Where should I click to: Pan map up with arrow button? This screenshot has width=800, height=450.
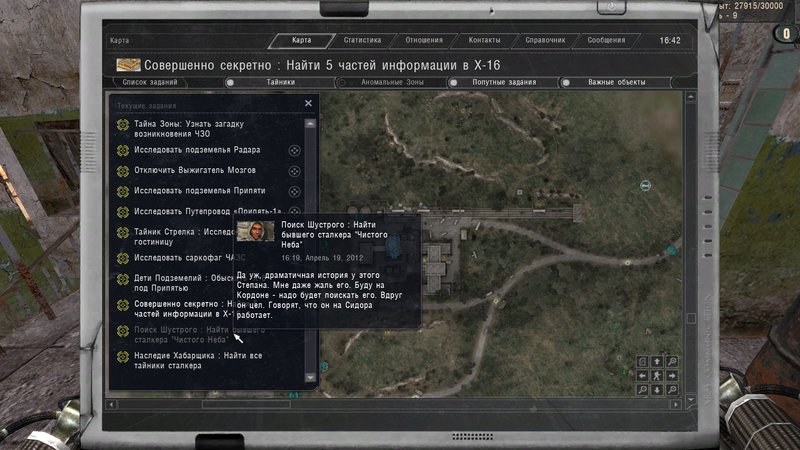656,361
